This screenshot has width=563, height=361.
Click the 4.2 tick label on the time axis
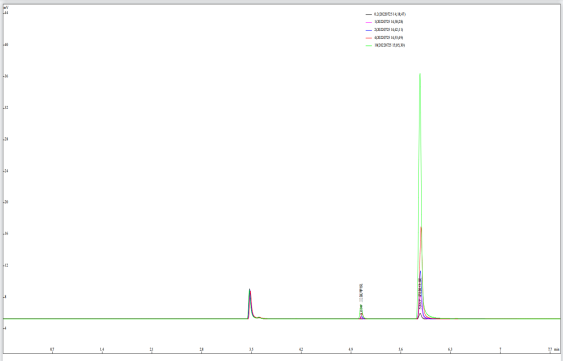(x=301, y=349)
